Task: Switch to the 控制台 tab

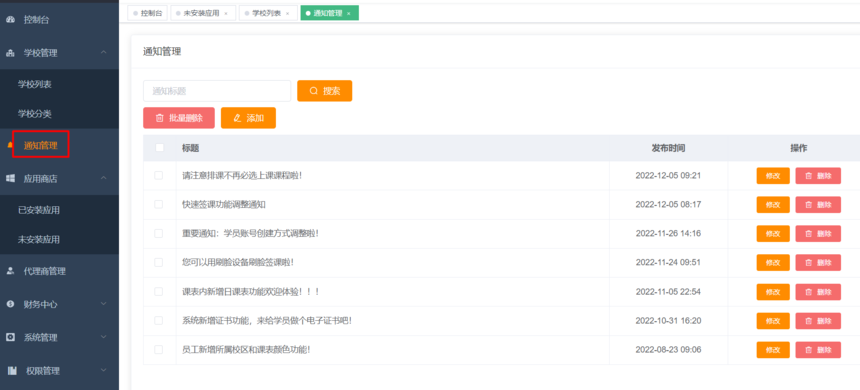Action: tap(148, 13)
